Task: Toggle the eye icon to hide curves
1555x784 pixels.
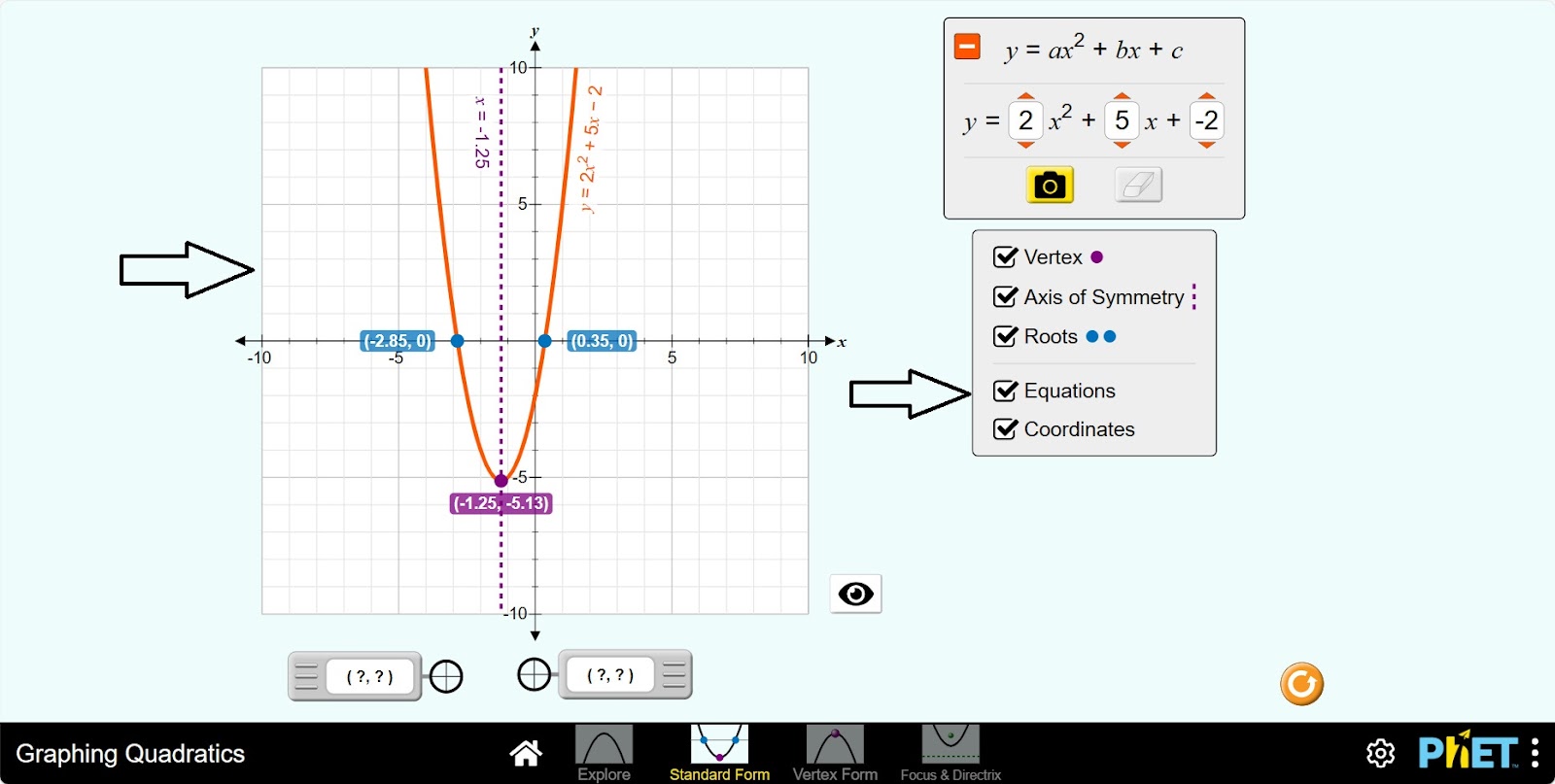Action: coord(855,594)
